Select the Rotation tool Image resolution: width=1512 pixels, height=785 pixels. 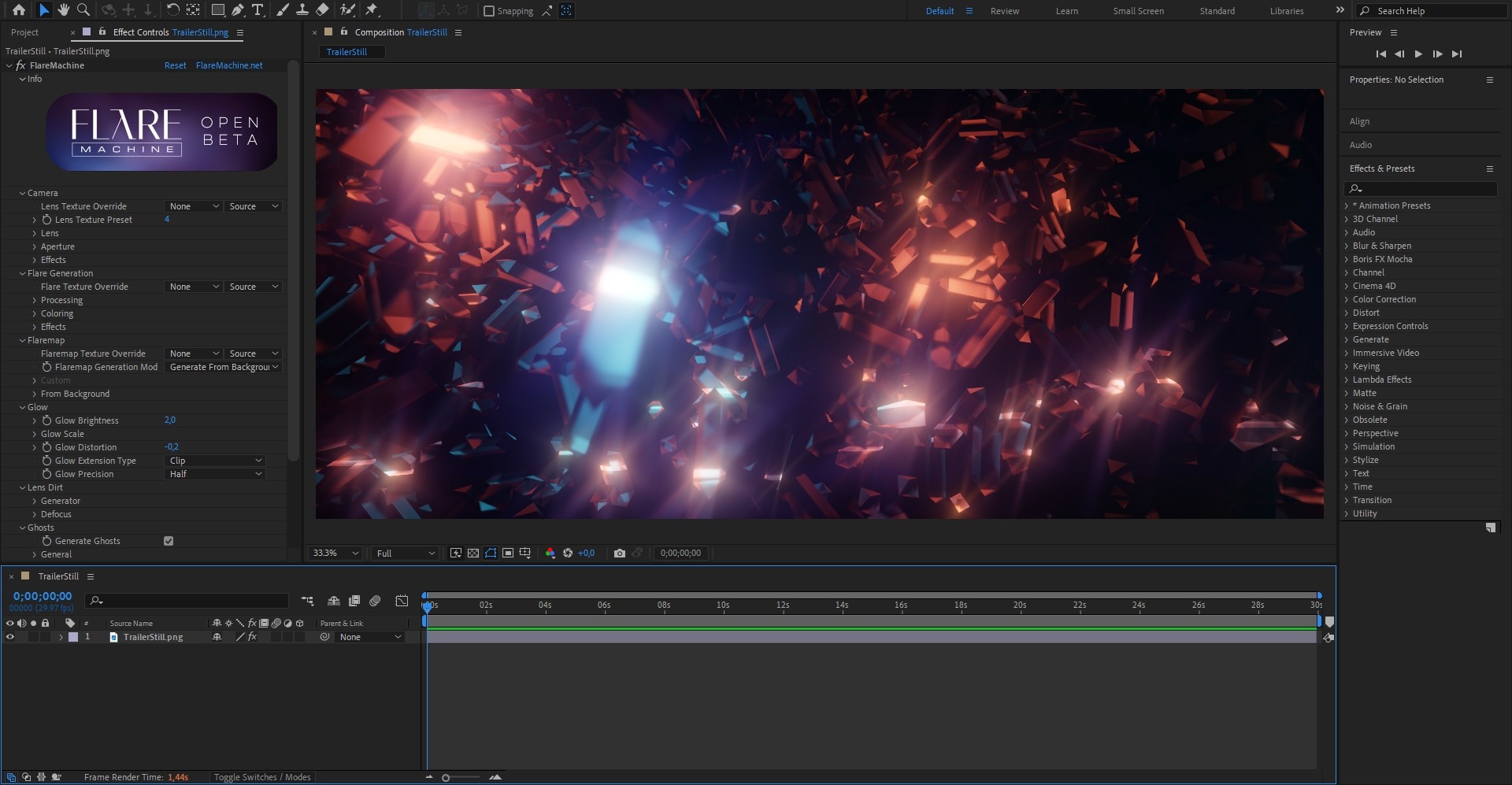pyautogui.click(x=173, y=10)
